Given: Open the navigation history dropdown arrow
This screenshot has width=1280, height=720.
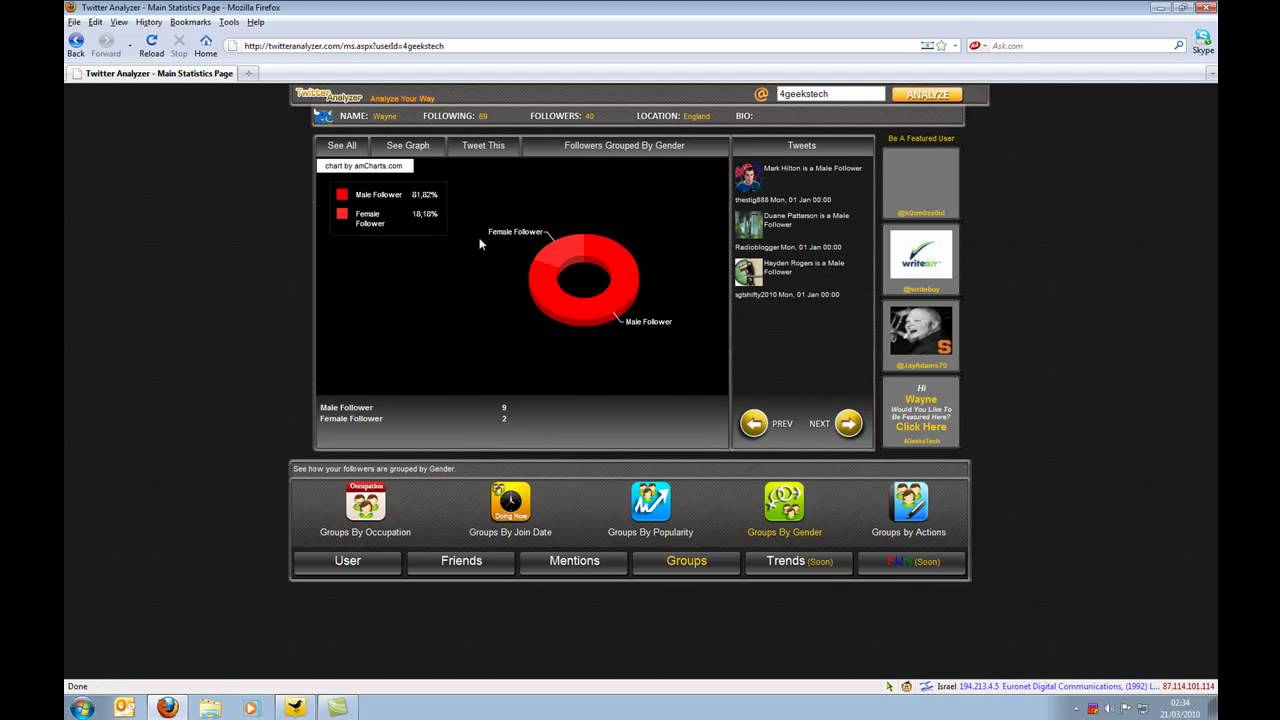Looking at the screenshot, I should point(130,45).
